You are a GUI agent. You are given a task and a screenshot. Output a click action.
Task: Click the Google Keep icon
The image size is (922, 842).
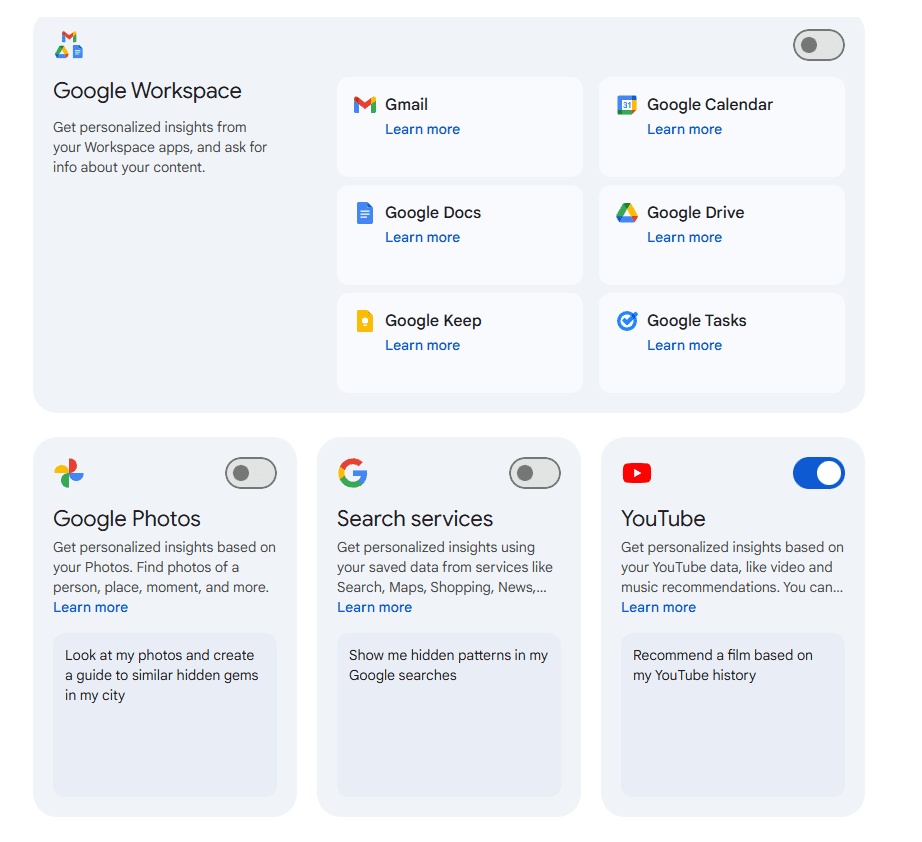[365, 321]
